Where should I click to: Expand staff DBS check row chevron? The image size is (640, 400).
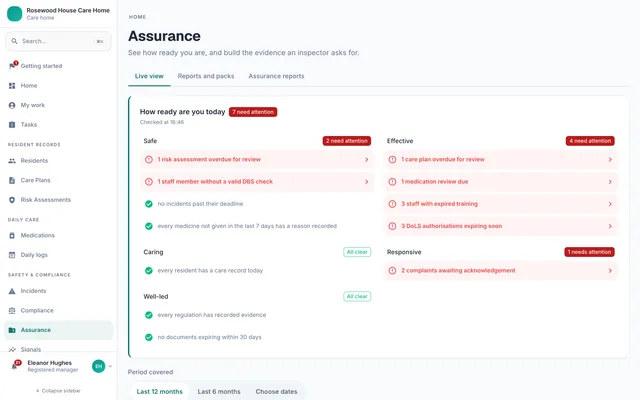(367, 182)
